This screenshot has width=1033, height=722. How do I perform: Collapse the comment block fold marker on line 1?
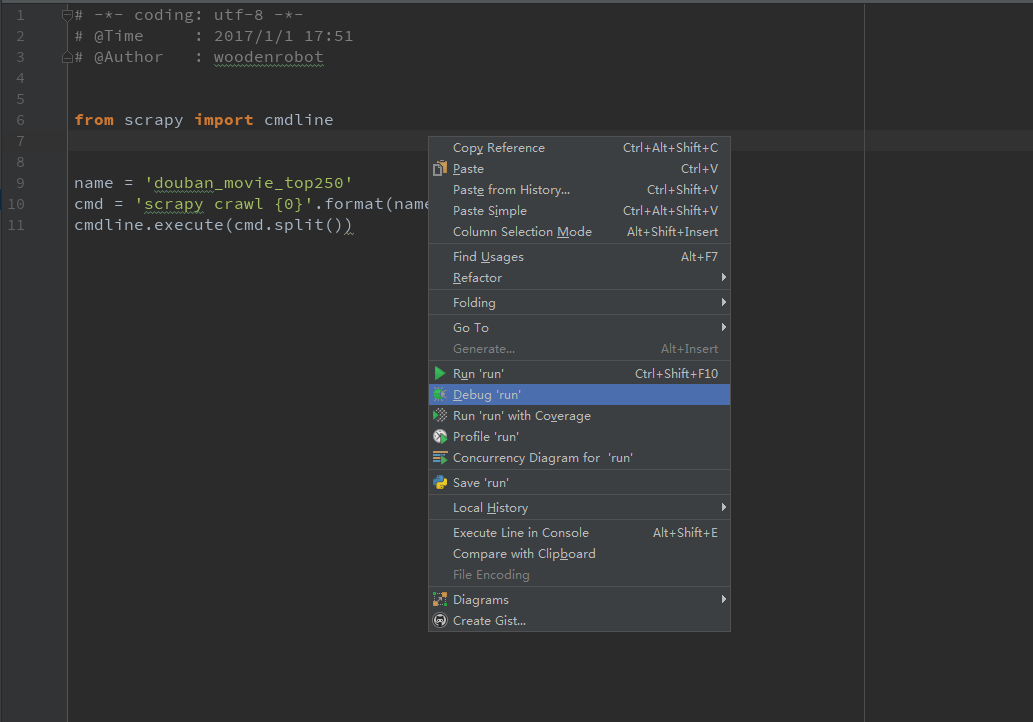[x=68, y=15]
